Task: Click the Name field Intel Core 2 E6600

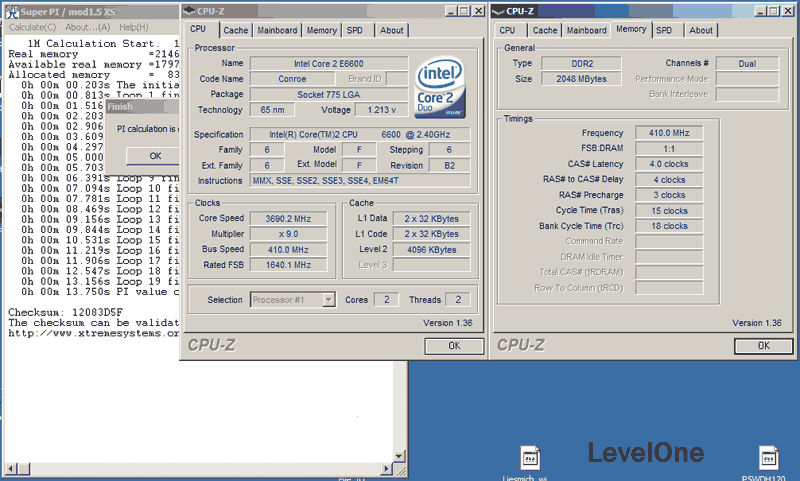Action: point(329,64)
